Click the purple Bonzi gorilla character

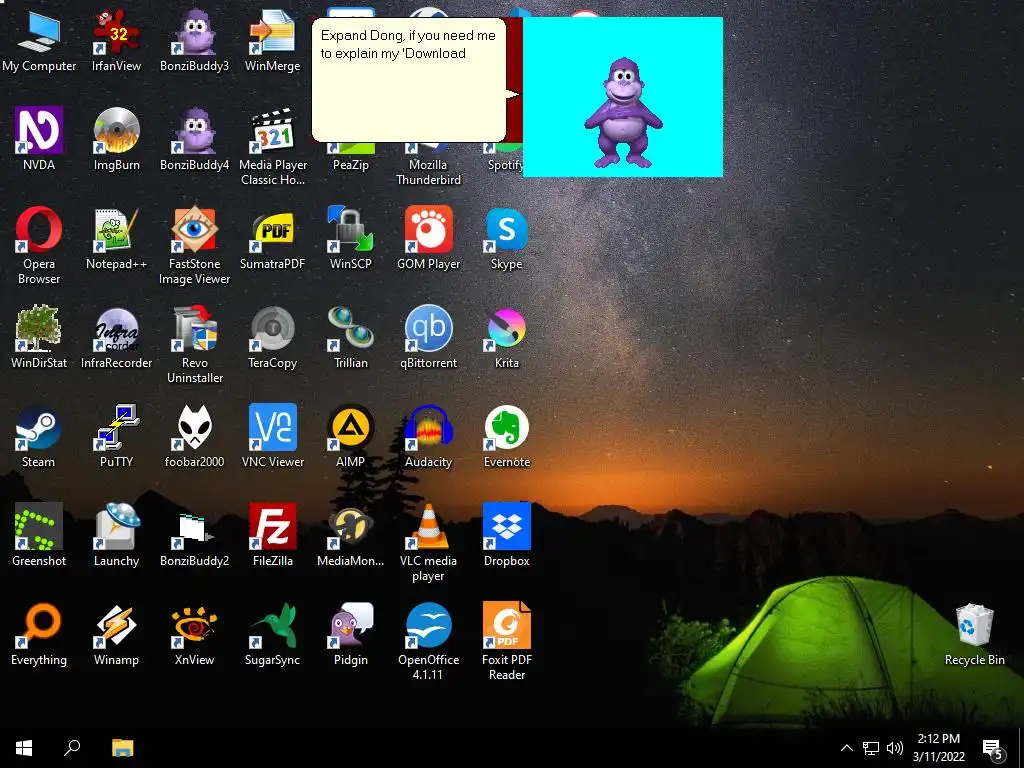click(623, 113)
